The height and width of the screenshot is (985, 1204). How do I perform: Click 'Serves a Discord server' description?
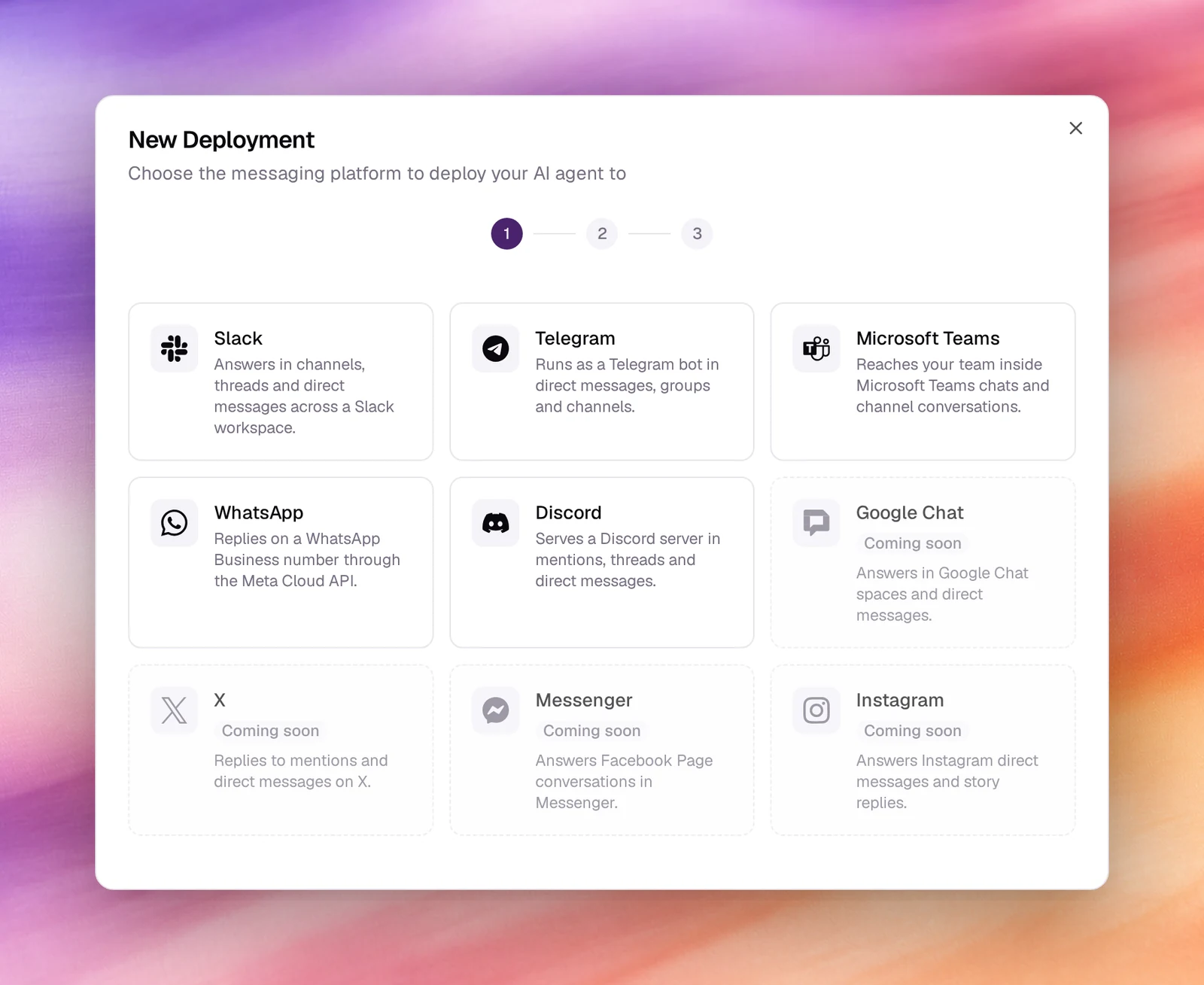(x=628, y=560)
